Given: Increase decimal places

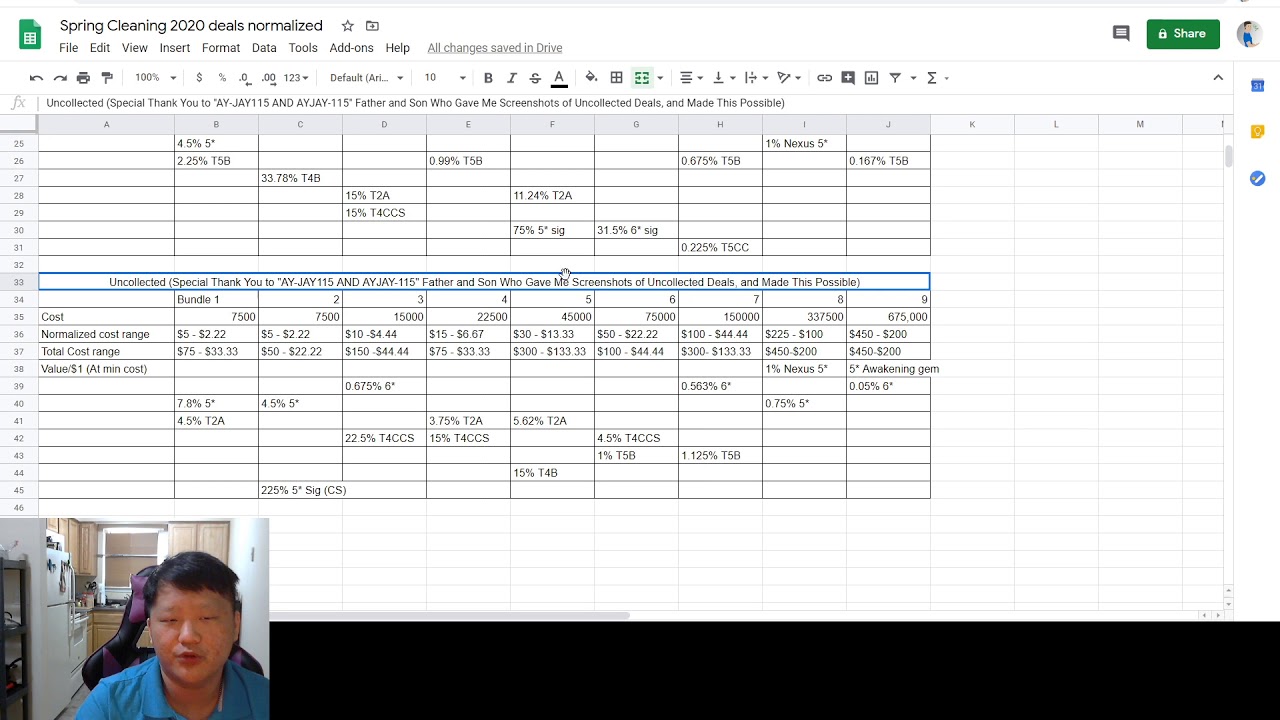Looking at the screenshot, I should [x=269, y=78].
